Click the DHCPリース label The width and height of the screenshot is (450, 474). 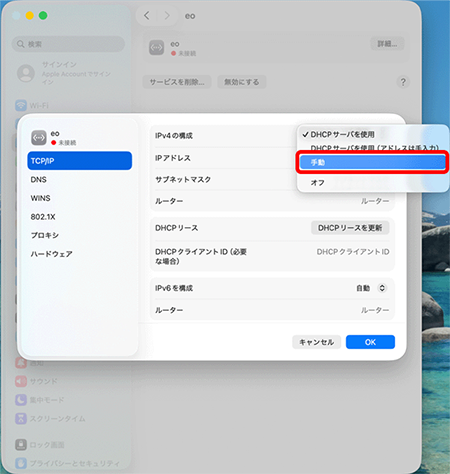click(177, 228)
